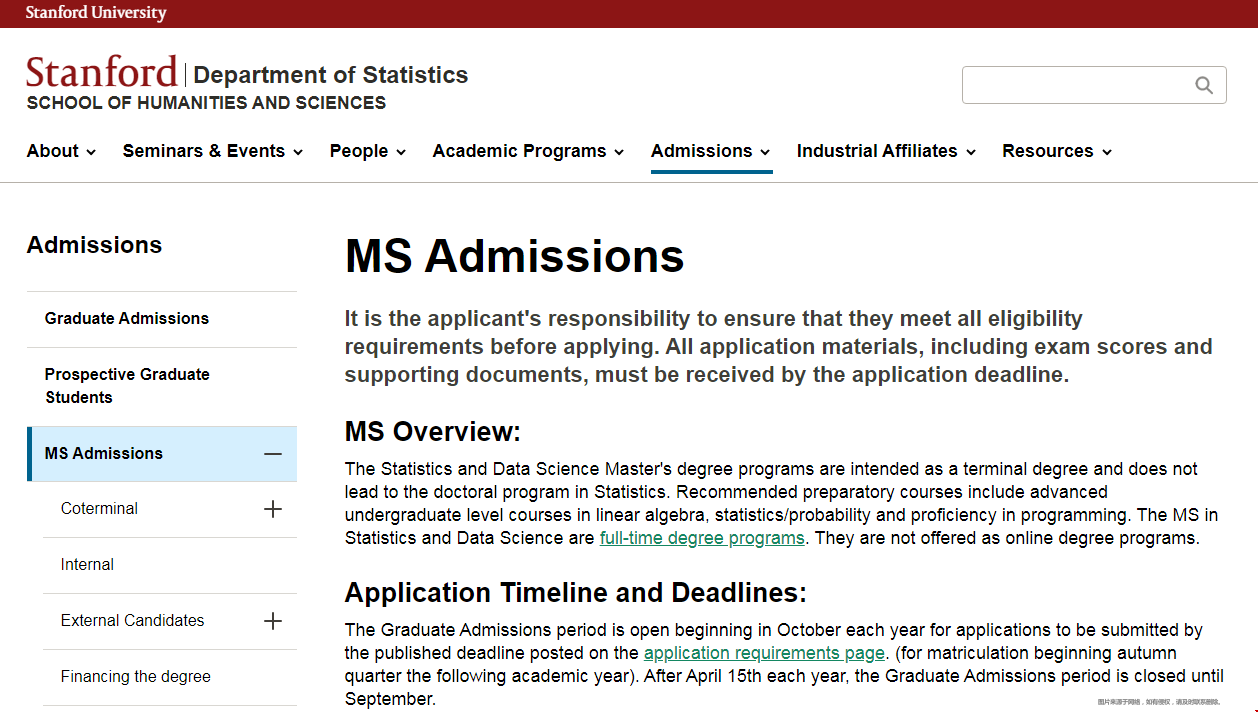Open Prospective Graduate Students sidebar link
The height and width of the screenshot is (712, 1258).
[x=127, y=386]
